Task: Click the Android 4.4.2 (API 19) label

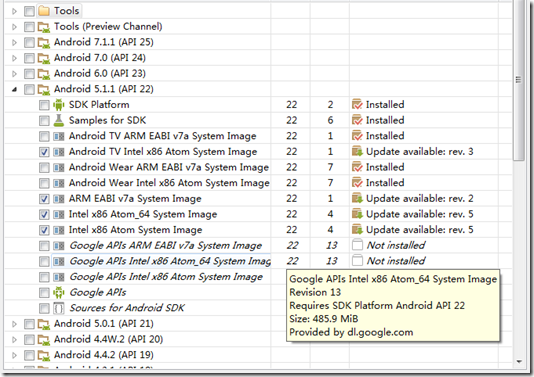Action: [104, 355]
